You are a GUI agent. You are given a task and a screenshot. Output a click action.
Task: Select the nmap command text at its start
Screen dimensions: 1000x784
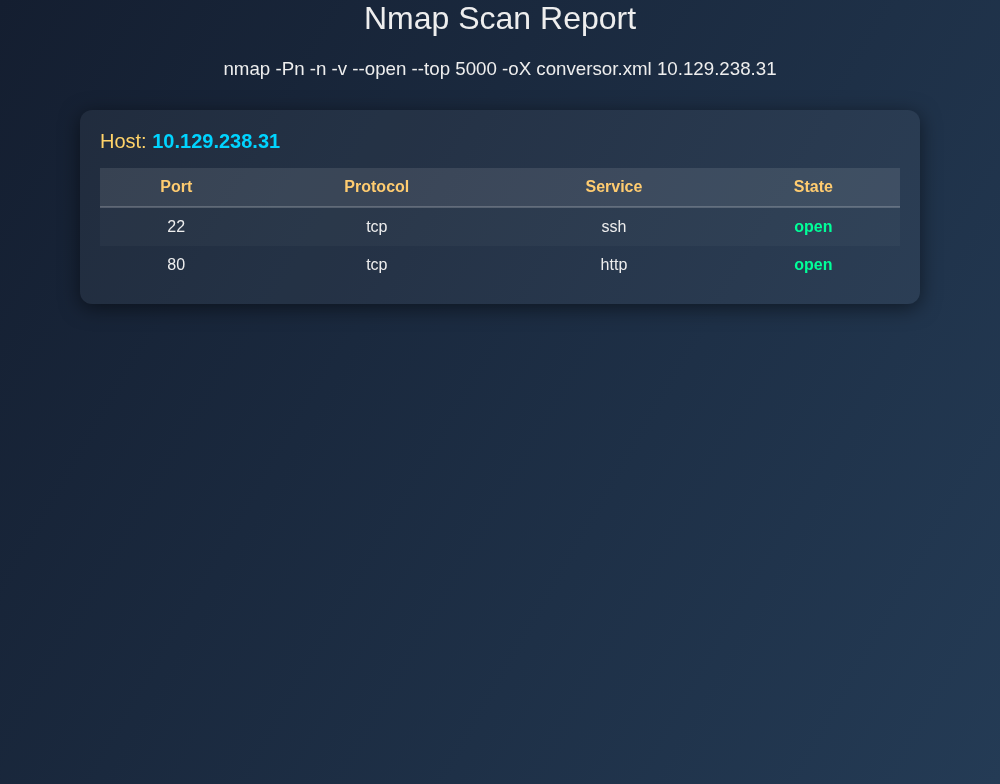[x=246, y=69]
